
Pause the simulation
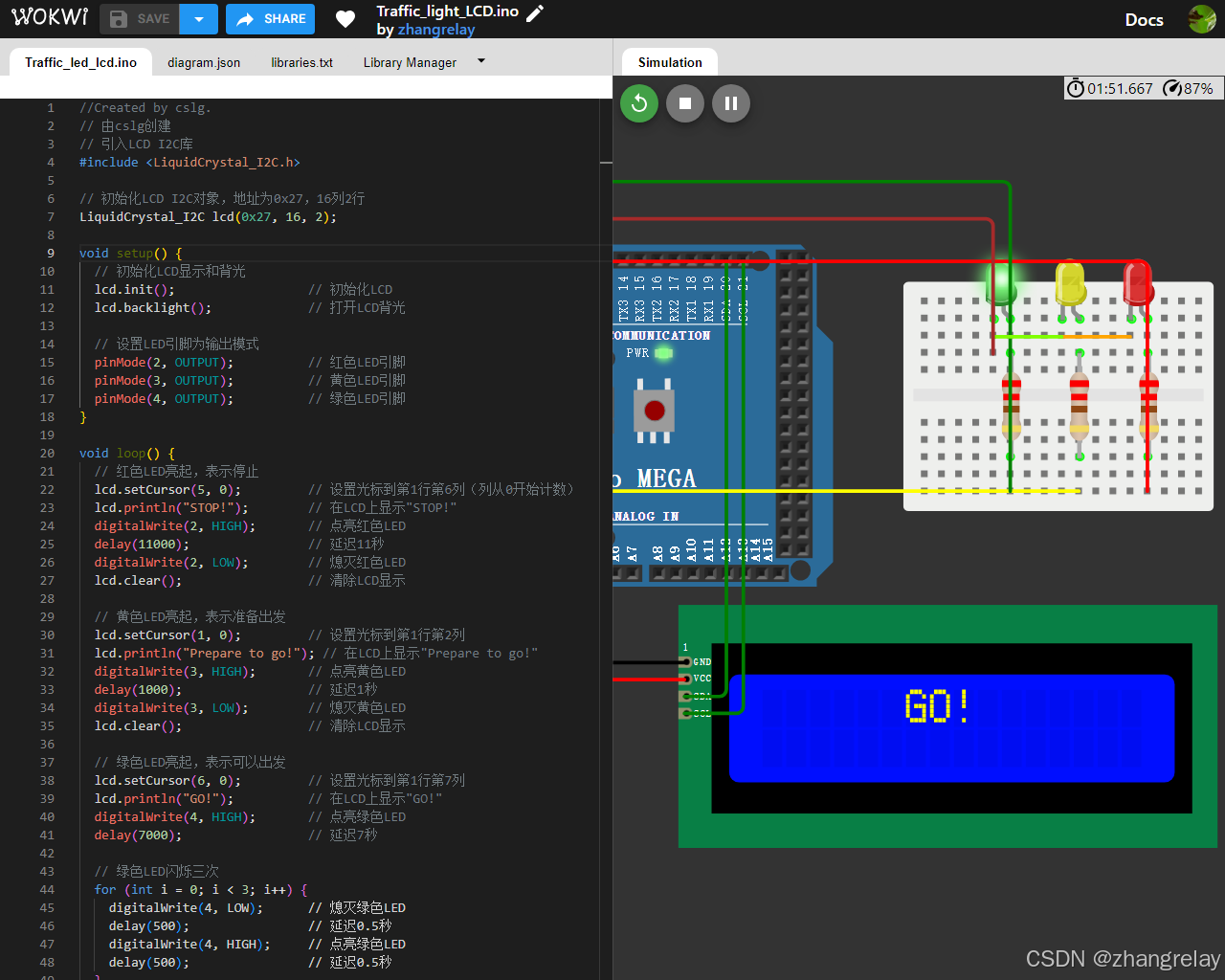click(x=731, y=102)
